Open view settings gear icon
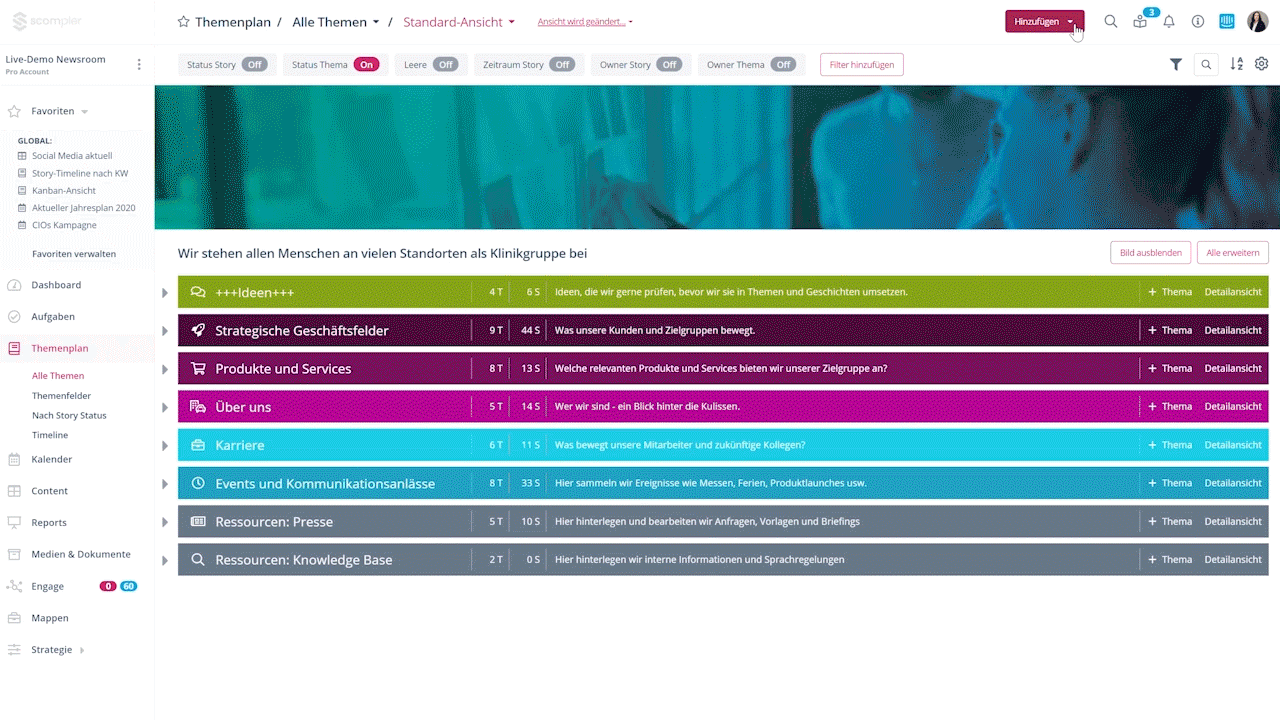This screenshot has height=720, width=1280. tap(1261, 64)
